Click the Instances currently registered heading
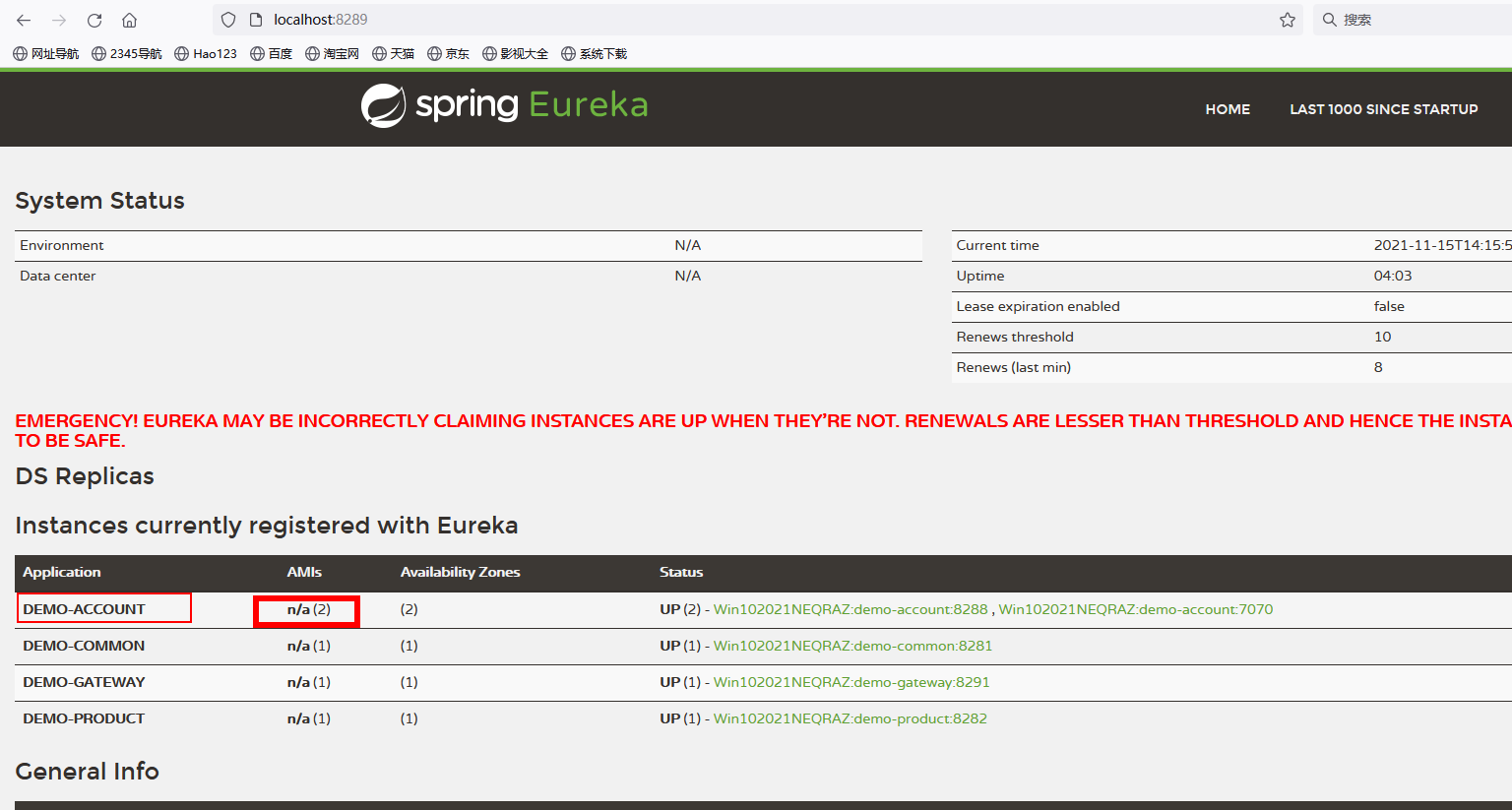 (x=267, y=526)
